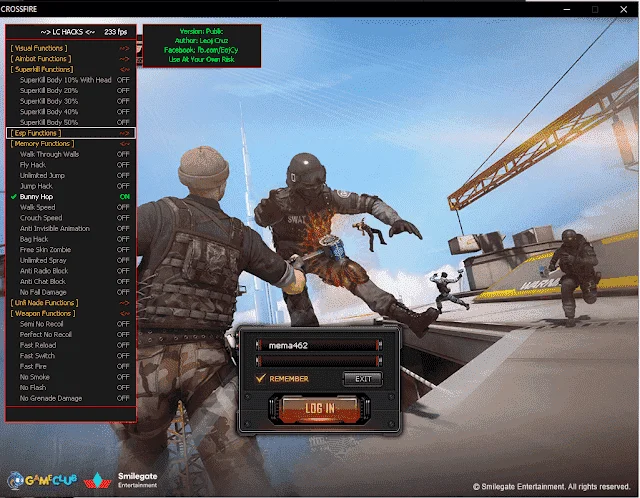Viewport: 640px width, 498px height.
Task: Toggle Perfect No Recoil option
Action: (x=71, y=335)
